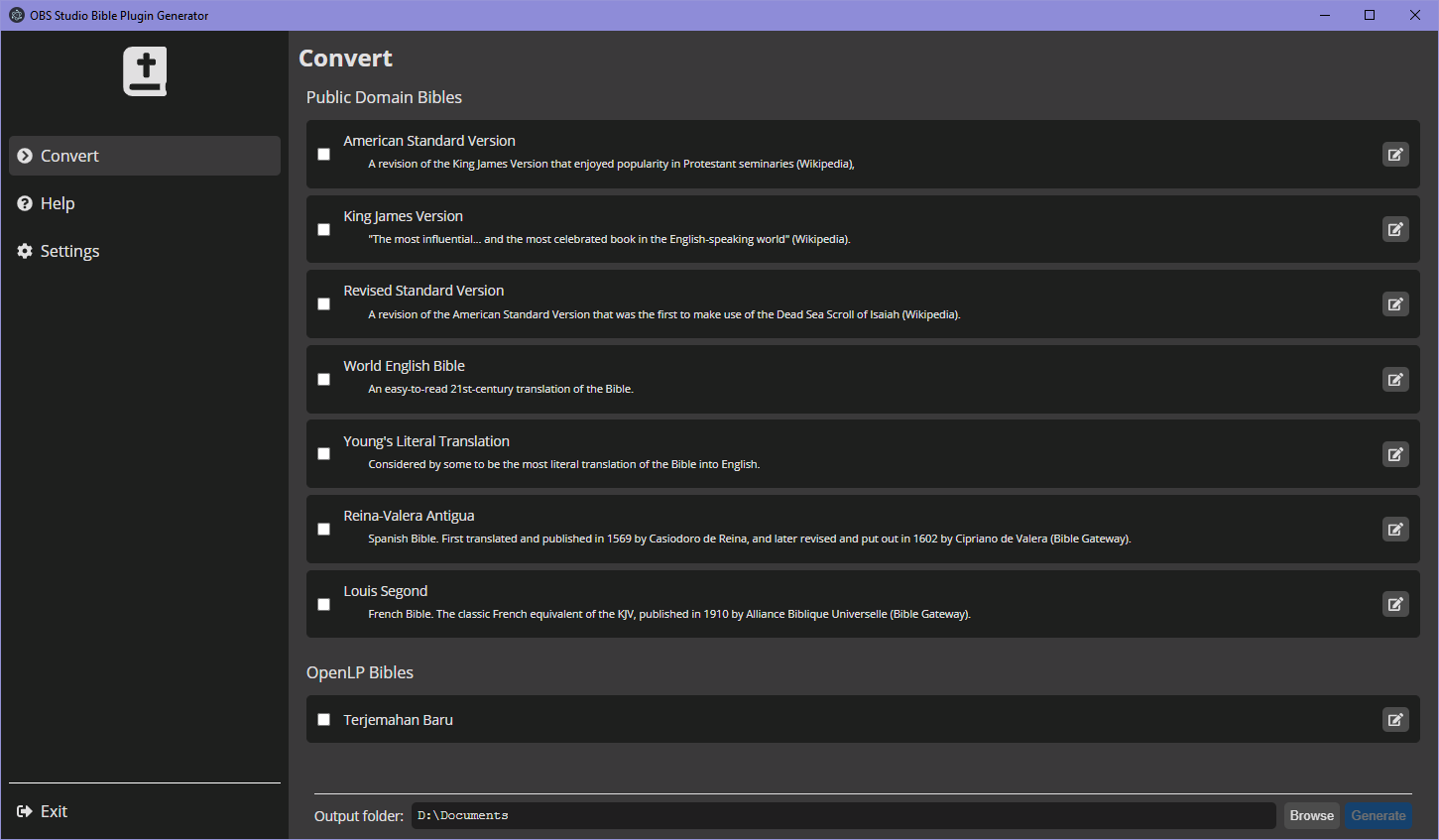Click the Bible app logo at sidebar top

145,70
